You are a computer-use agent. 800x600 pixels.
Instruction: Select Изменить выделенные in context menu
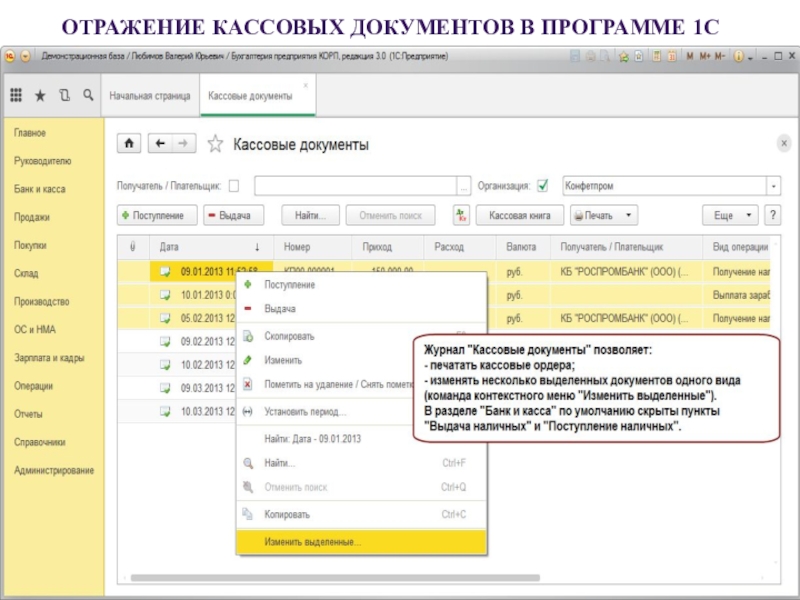click(313, 542)
